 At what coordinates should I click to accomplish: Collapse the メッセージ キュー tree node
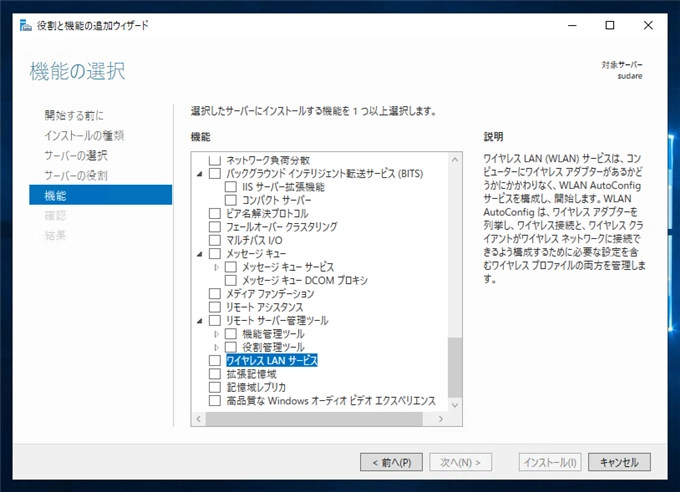point(199,254)
